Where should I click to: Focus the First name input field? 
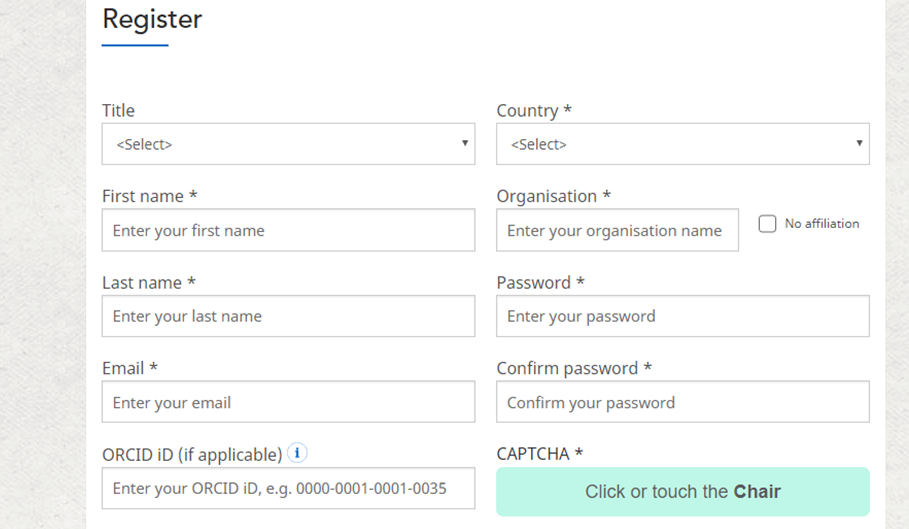[x=288, y=230]
